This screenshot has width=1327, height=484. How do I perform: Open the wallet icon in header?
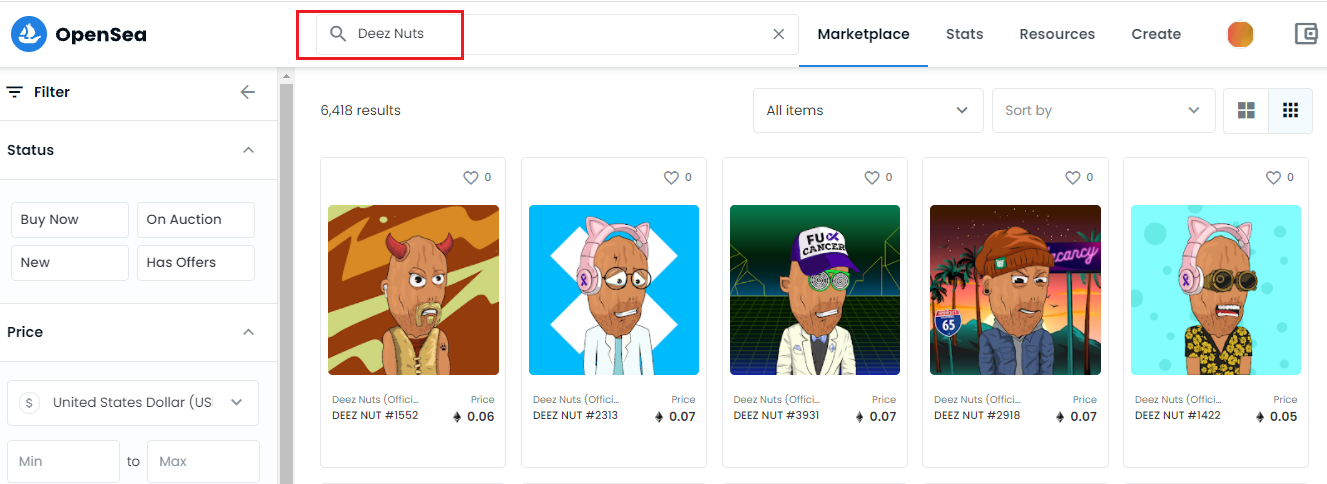click(1306, 34)
